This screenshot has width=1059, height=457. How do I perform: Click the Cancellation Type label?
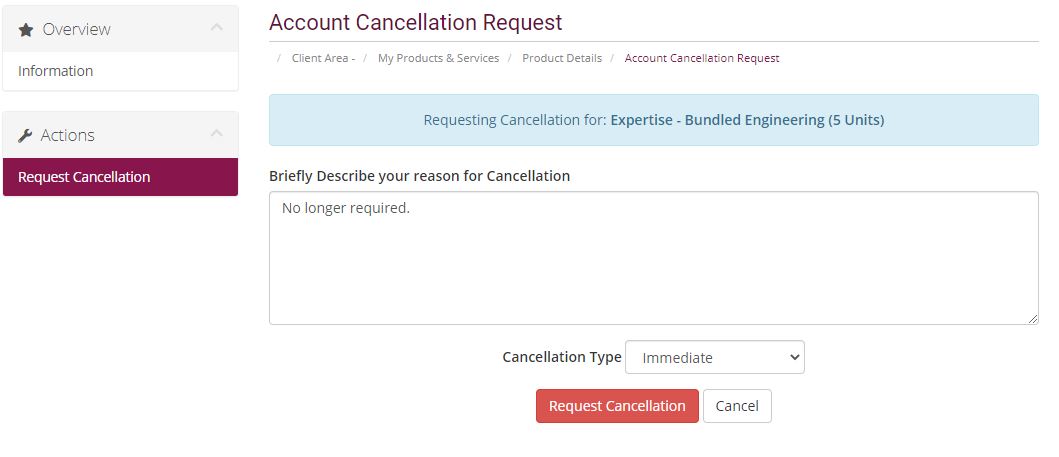562,357
